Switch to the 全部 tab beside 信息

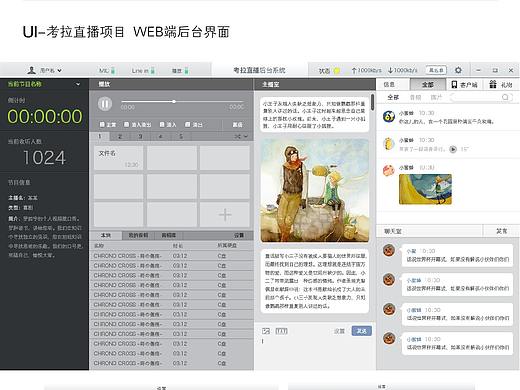428,84
